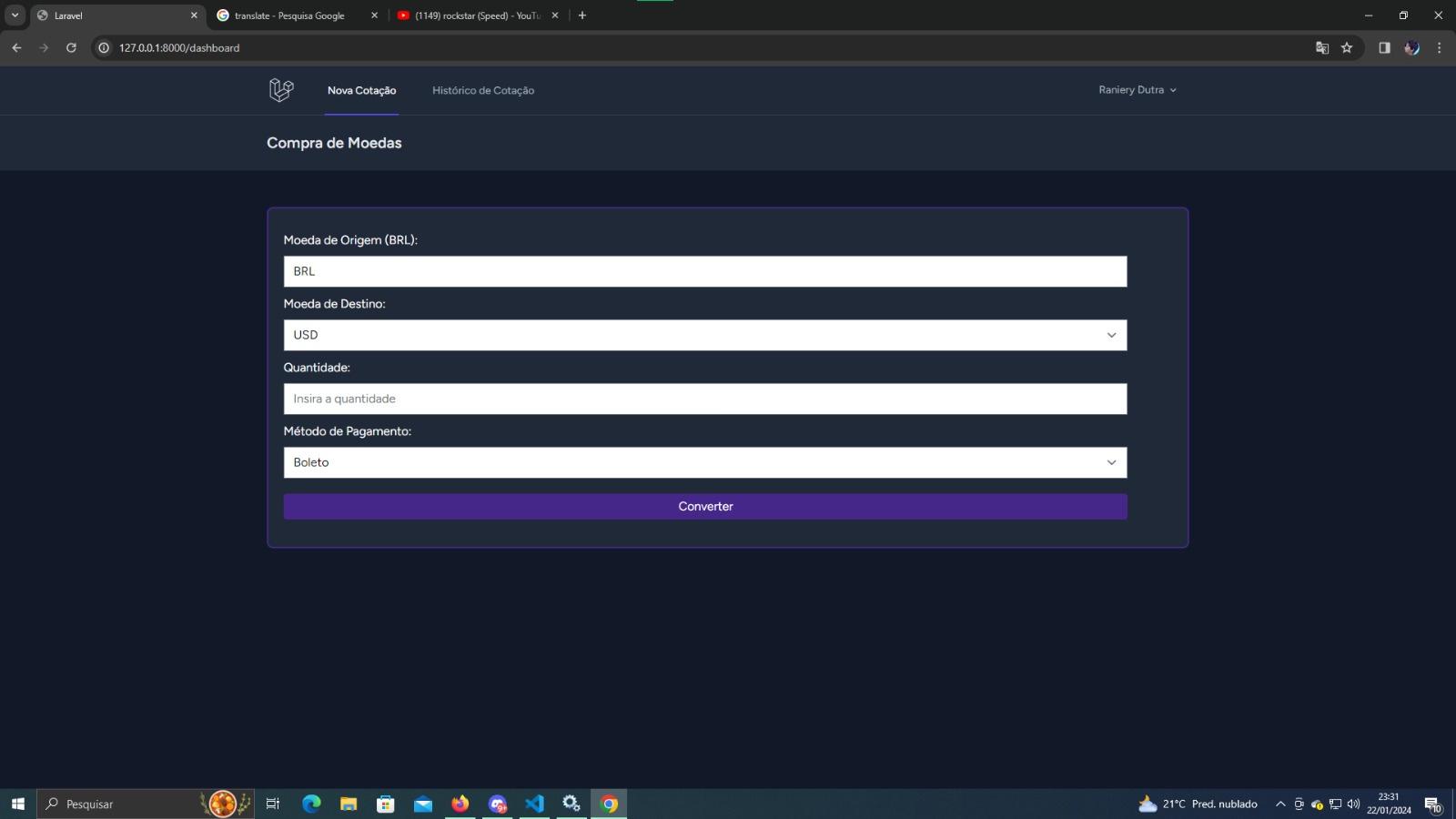This screenshot has width=1456, height=819.
Task: Open the Chrome profile avatar
Action: [x=1411, y=47]
